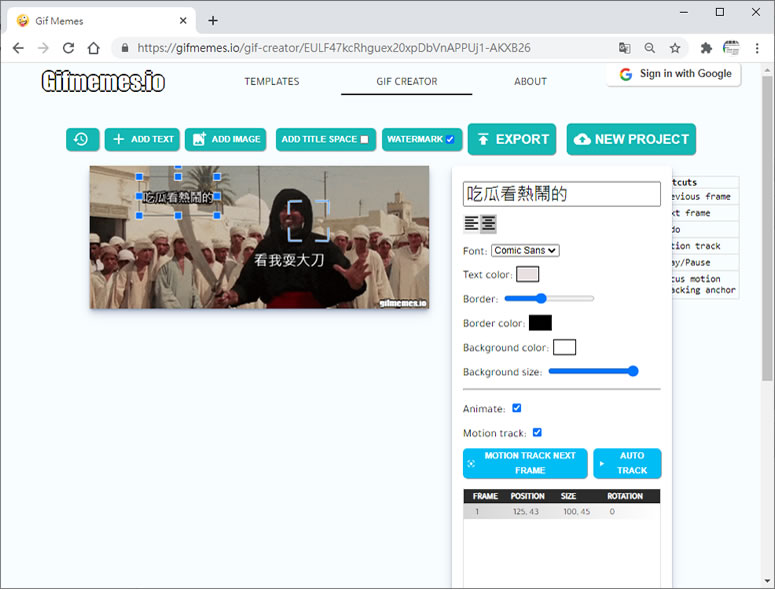Go to browser home page

tap(93, 48)
